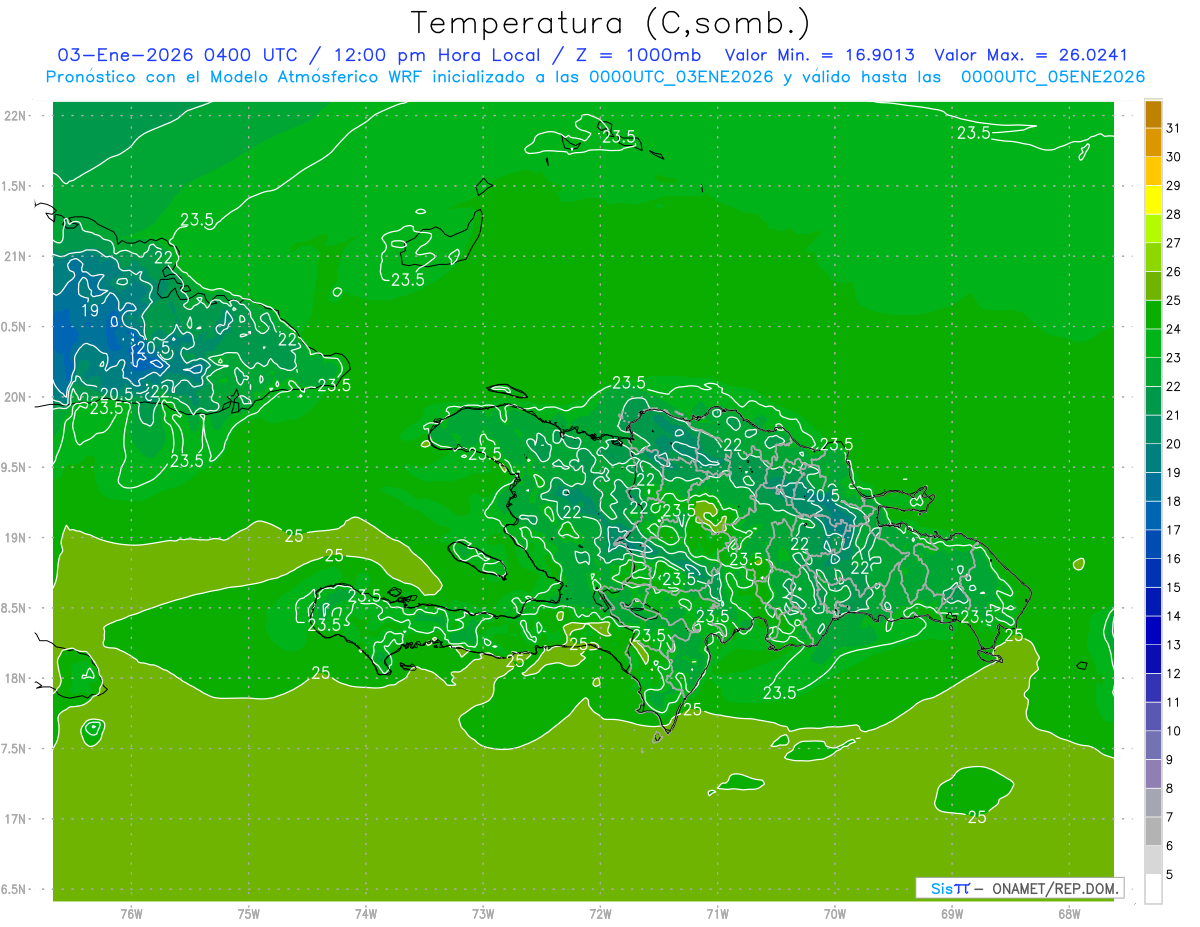Click legend swatch between 30 and 31
The height and width of the screenshot is (927, 1200).
tap(1153, 143)
